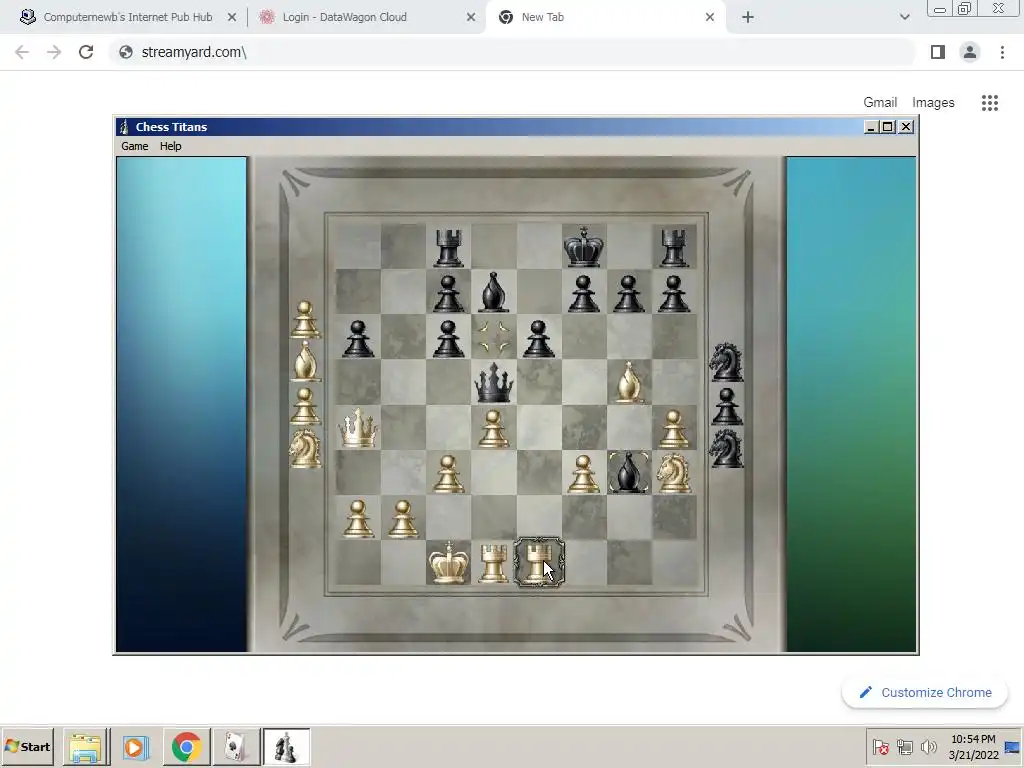Click the black pawn on f7
Viewport: 1024px width, 768px height.
tap(583, 293)
